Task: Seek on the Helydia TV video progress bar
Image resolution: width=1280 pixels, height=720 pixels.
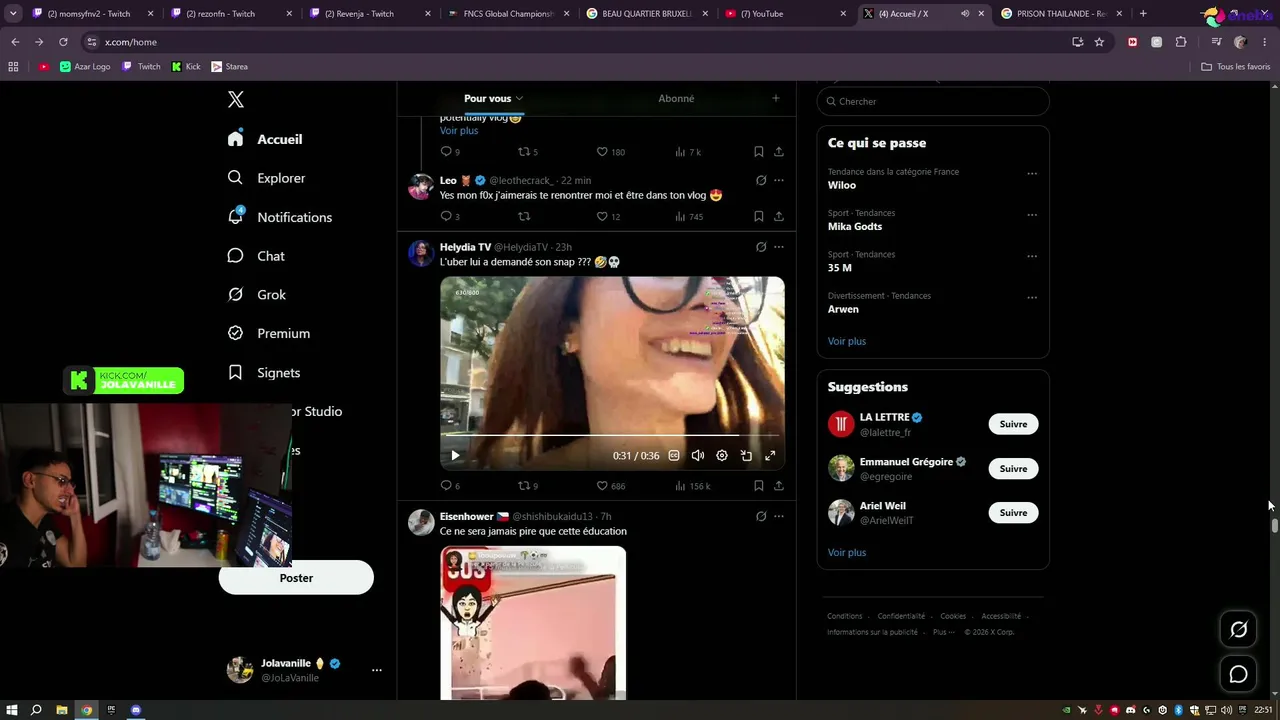Action: 612,436
